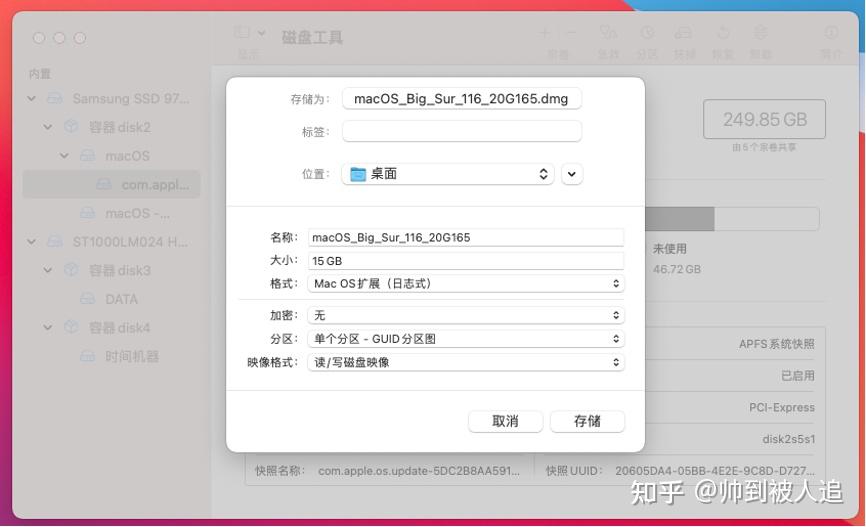The width and height of the screenshot is (866, 527).
Task: Open the View options chevron in toolbar
Action: (x=262, y=33)
